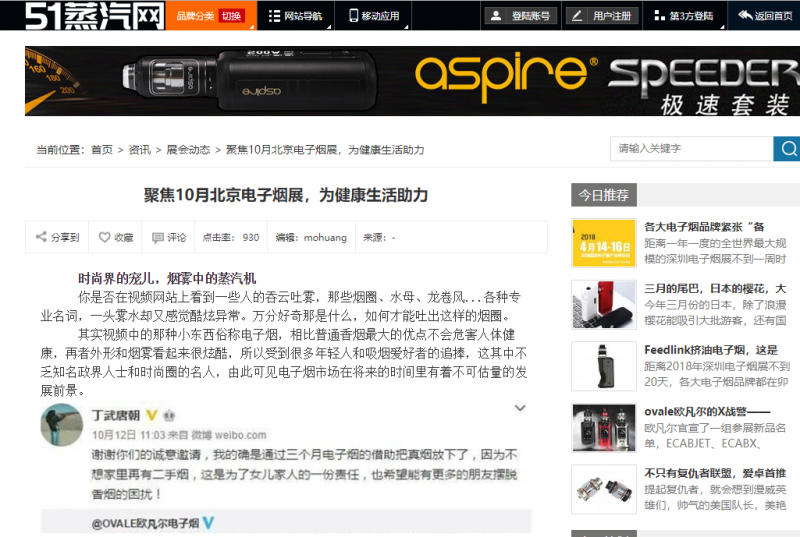Open the vape devices thumbnail beside 三月的尾巴
This screenshot has width=800, height=537.
604,304
